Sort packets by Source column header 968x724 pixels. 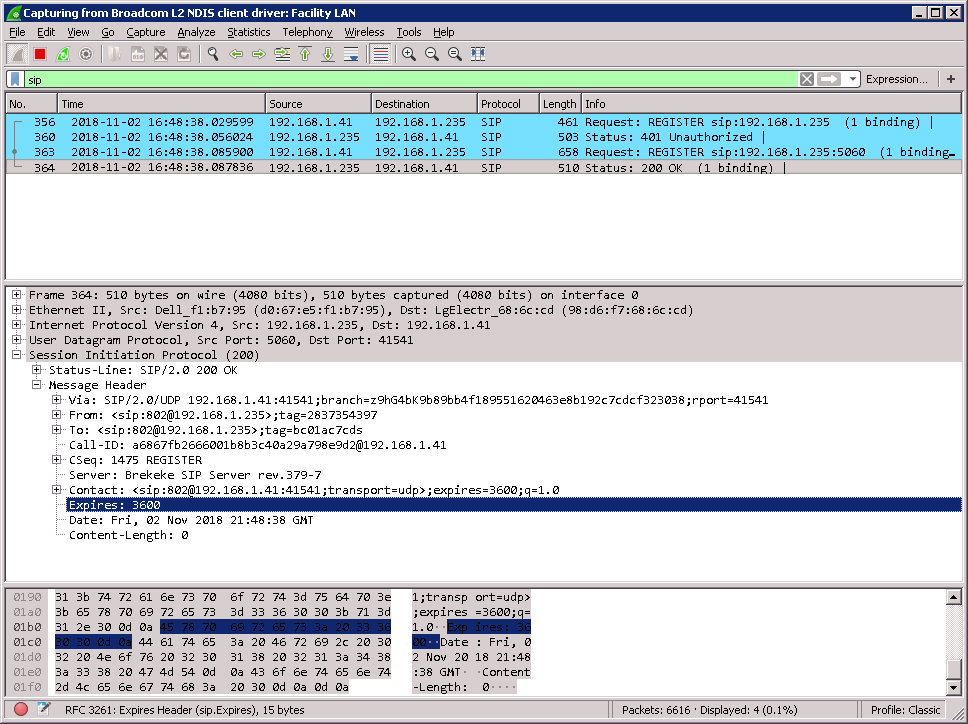[x=319, y=104]
